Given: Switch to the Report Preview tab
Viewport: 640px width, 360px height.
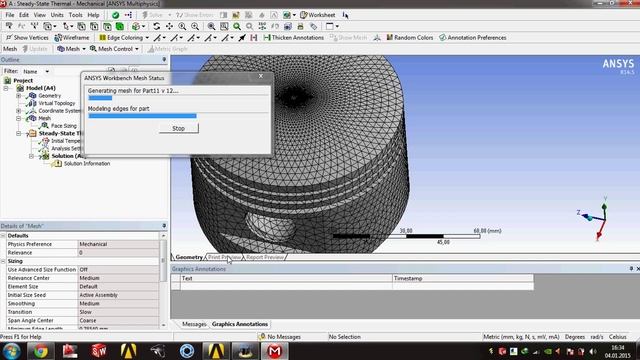Looking at the screenshot, I should (265, 258).
